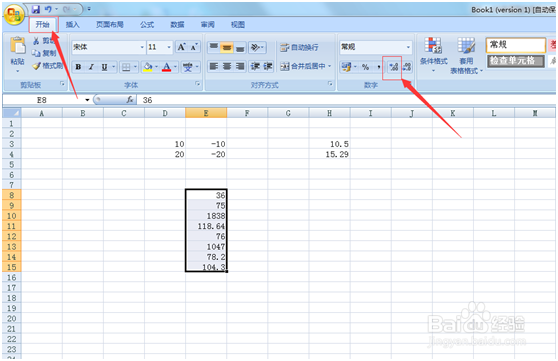
Task: Switch to the 数据 (Data) tab
Action: [x=177, y=24]
